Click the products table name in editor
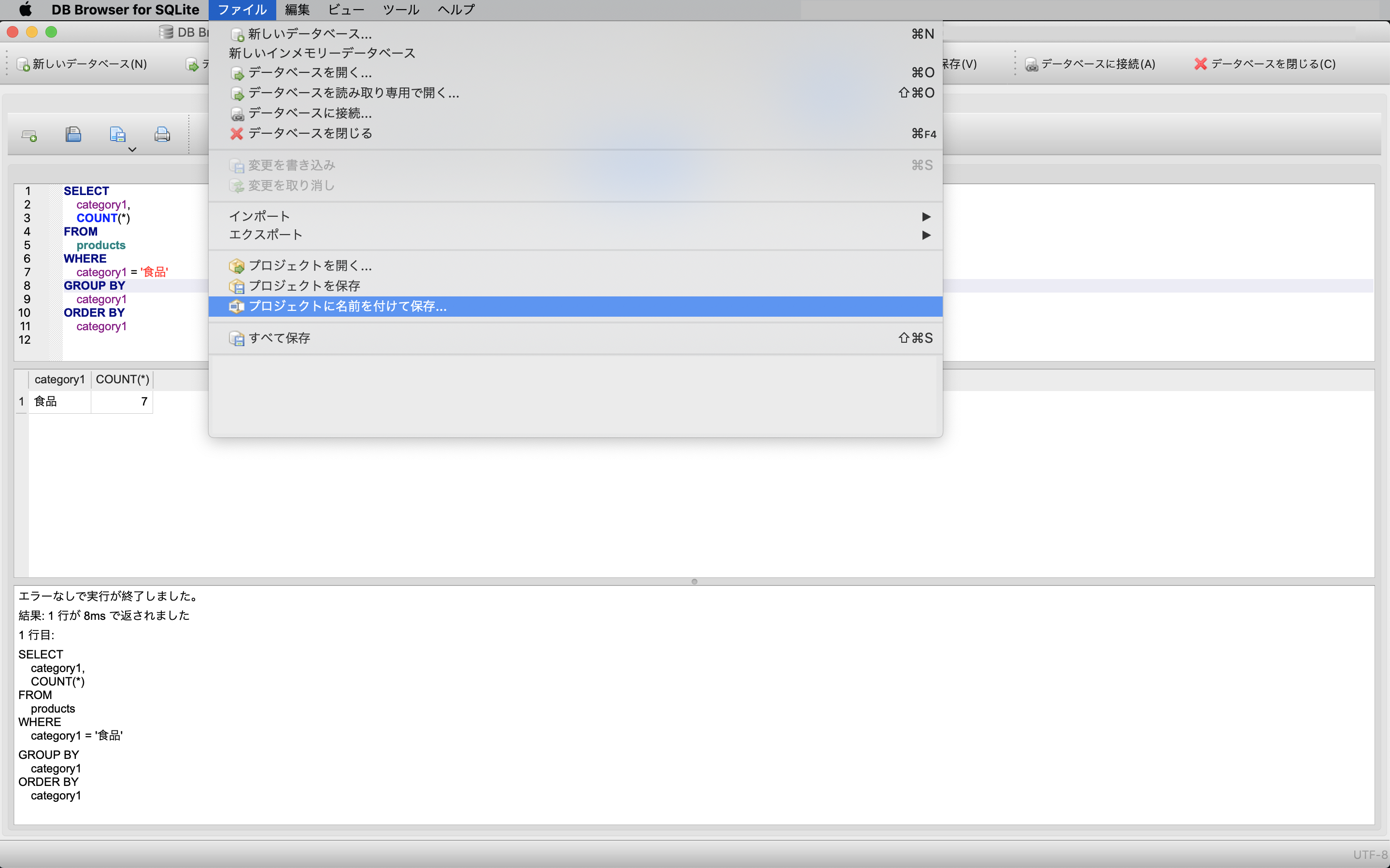 tap(101, 245)
